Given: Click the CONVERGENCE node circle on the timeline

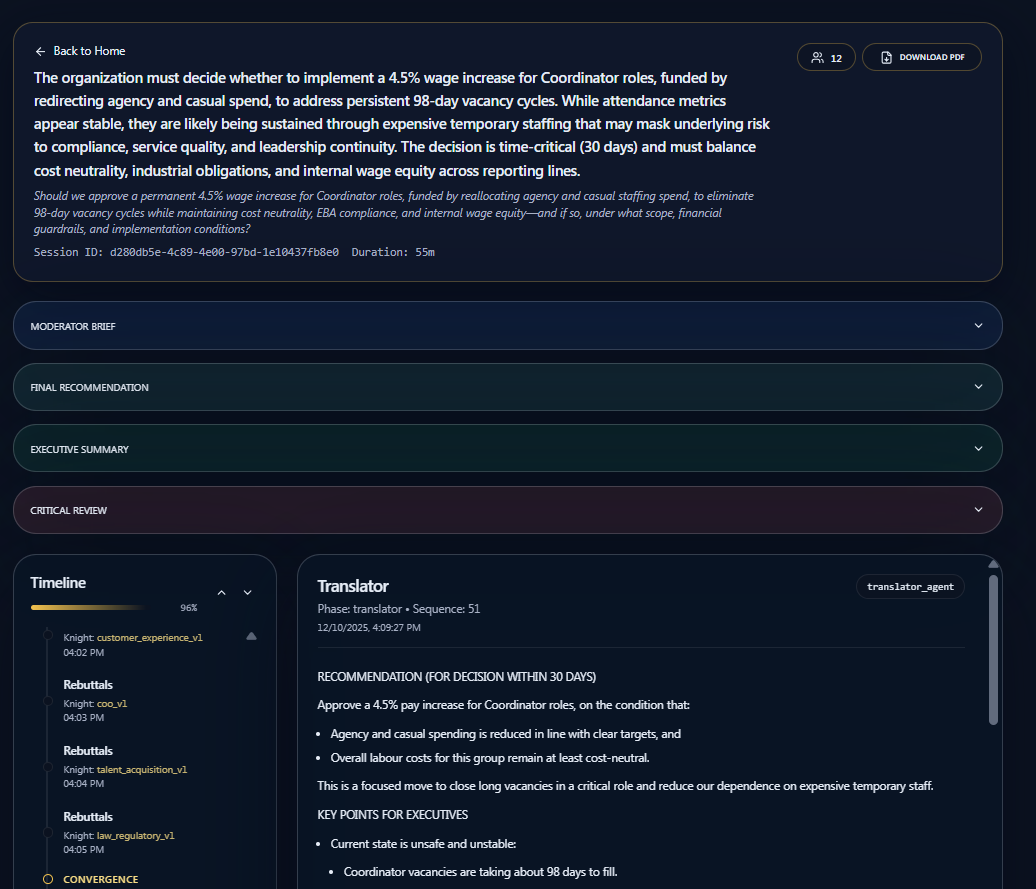Looking at the screenshot, I should coord(47,878).
